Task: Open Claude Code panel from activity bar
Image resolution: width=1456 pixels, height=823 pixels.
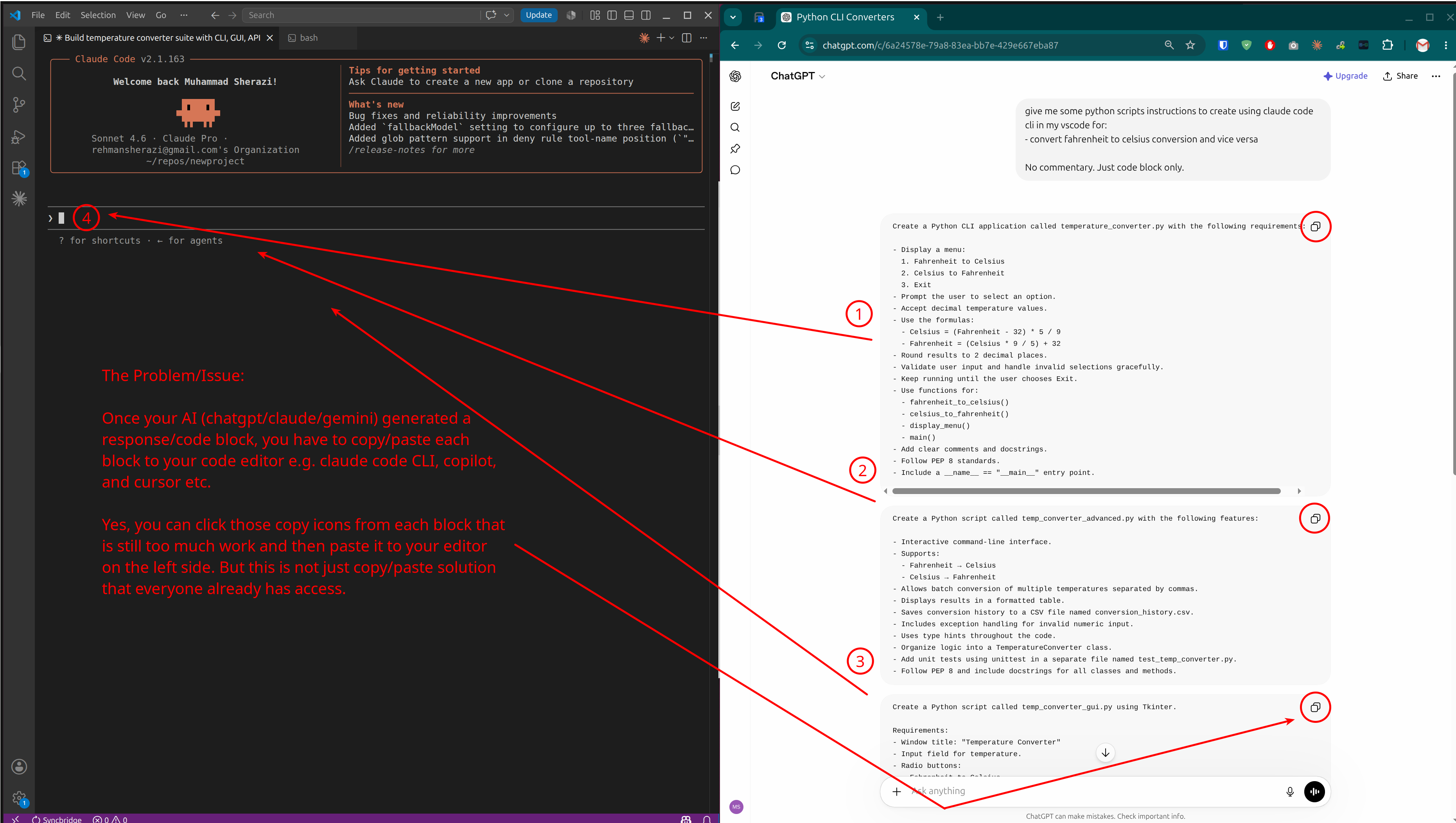Action: [x=19, y=198]
